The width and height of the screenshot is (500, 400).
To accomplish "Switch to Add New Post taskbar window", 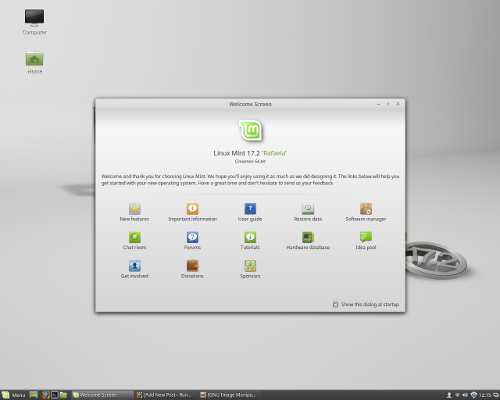I will pyautogui.click(x=164, y=395).
